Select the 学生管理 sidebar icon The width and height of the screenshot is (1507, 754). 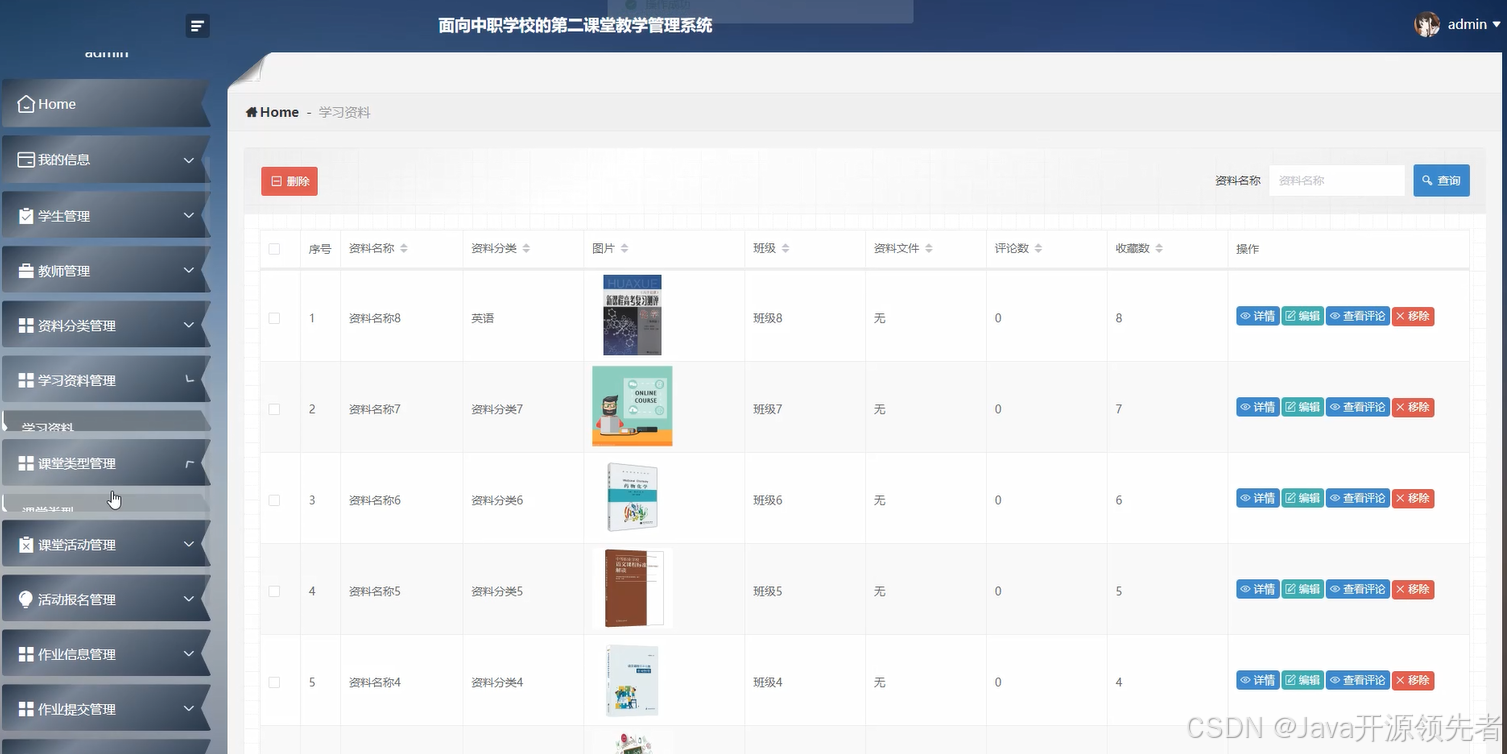coord(25,215)
